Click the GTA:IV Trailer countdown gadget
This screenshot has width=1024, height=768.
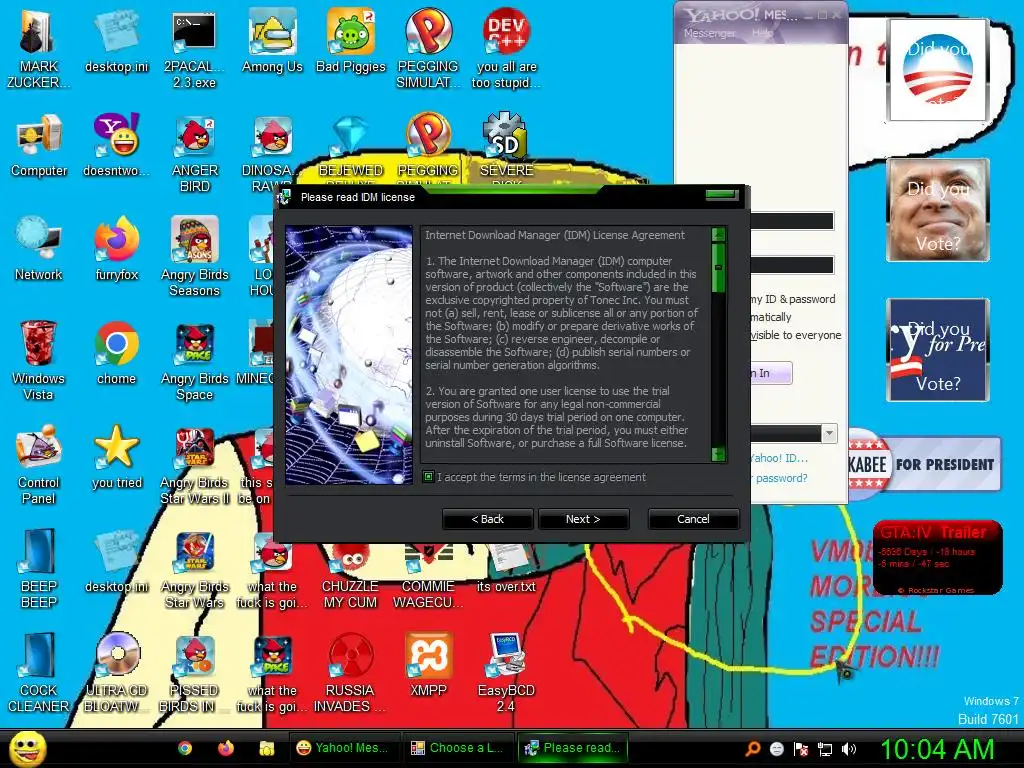tap(938, 558)
